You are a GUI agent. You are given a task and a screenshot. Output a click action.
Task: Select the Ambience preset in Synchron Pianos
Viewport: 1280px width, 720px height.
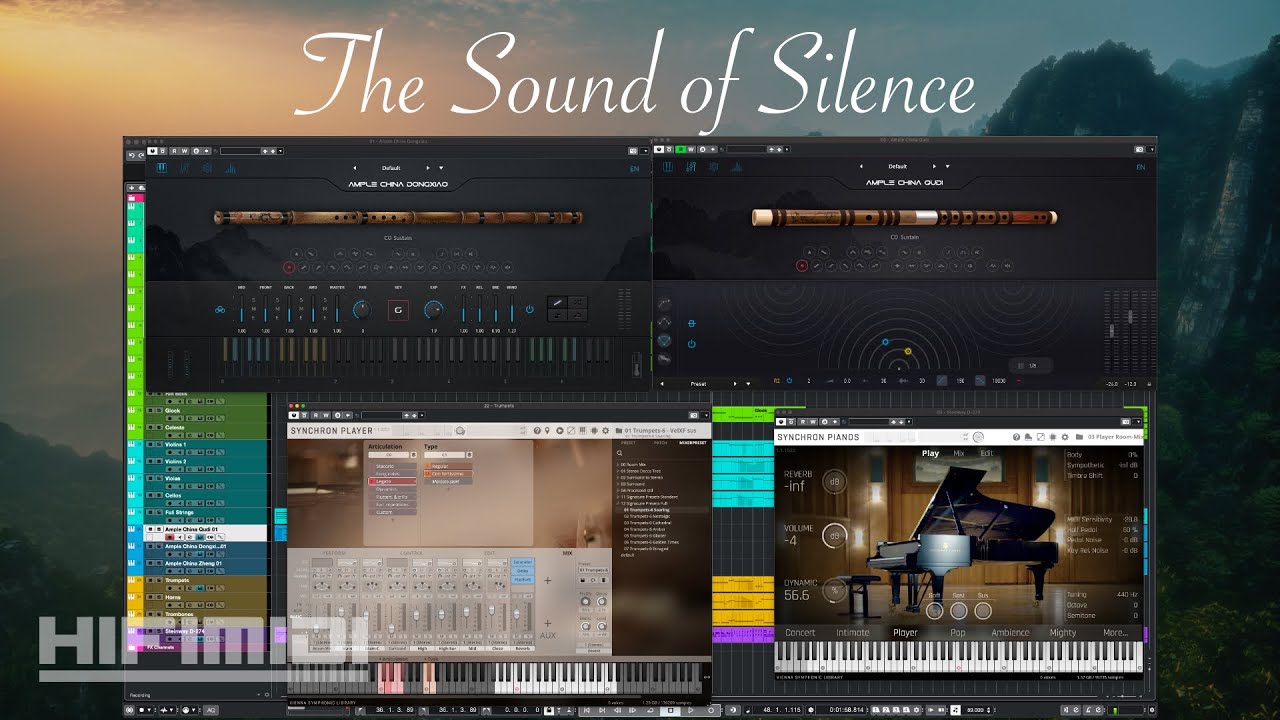[1010, 632]
